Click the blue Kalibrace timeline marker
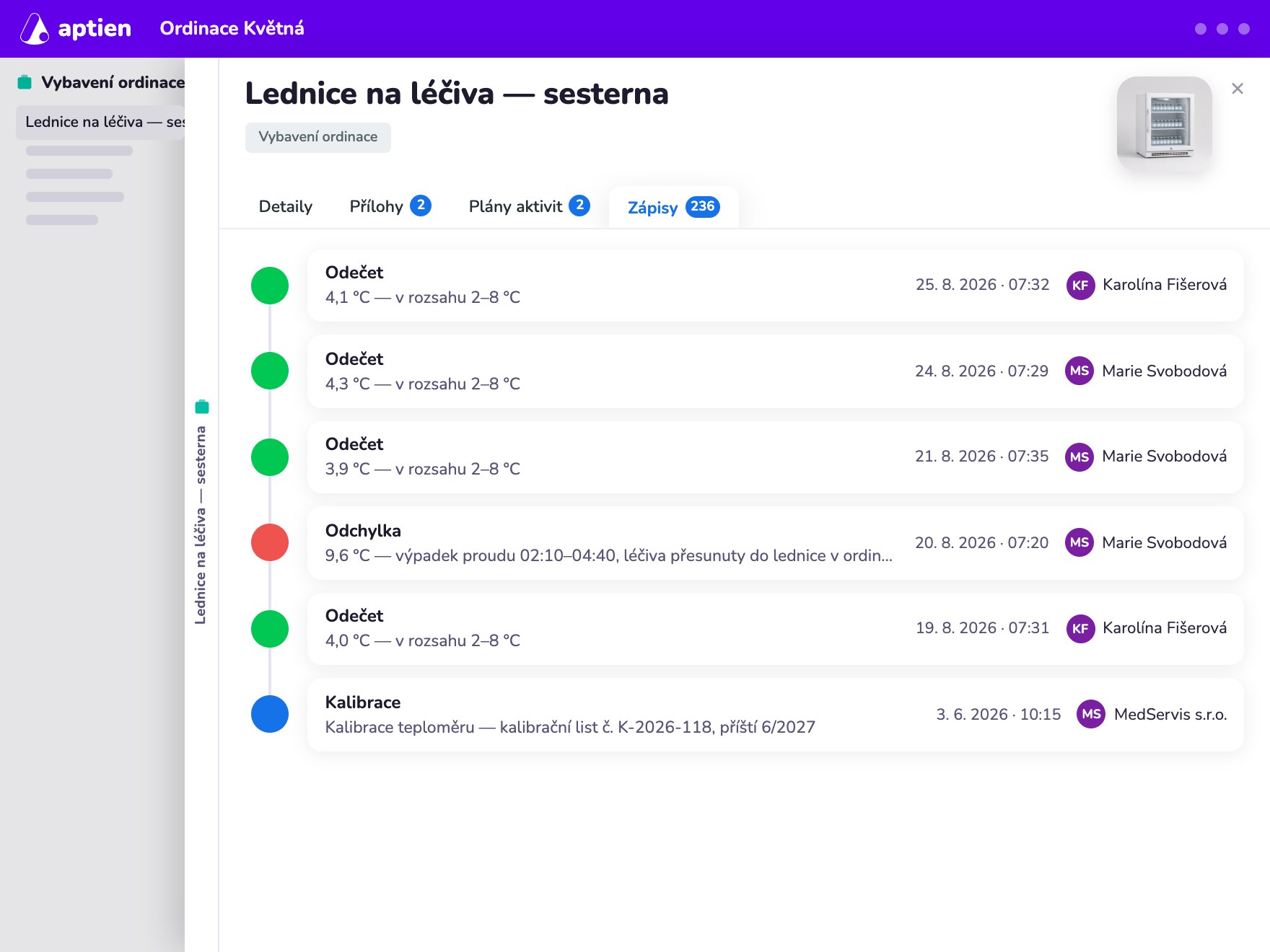The height and width of the screenshot is (952, 1270). [270, 714]
